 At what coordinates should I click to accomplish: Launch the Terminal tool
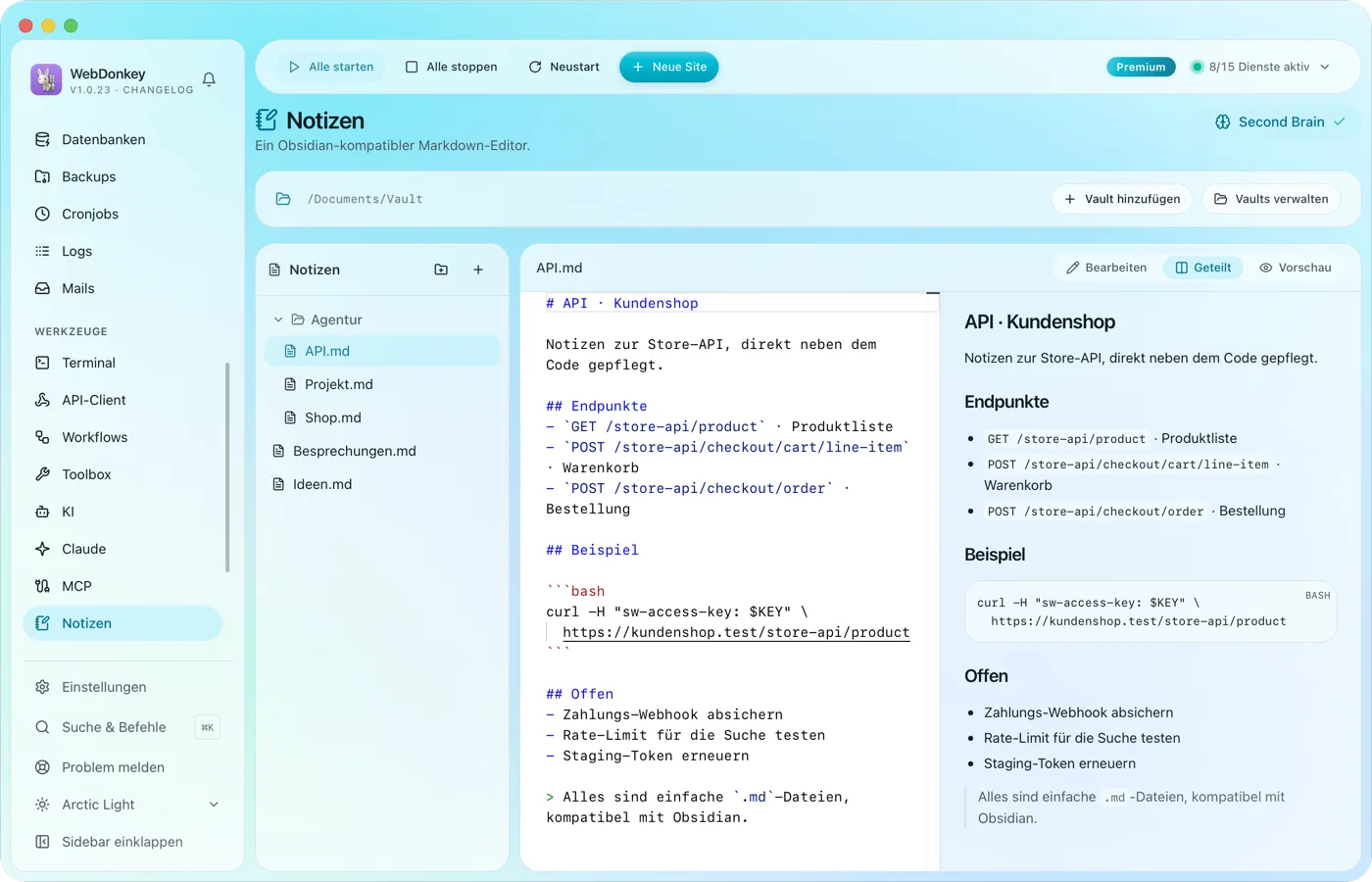pos(122,363)
